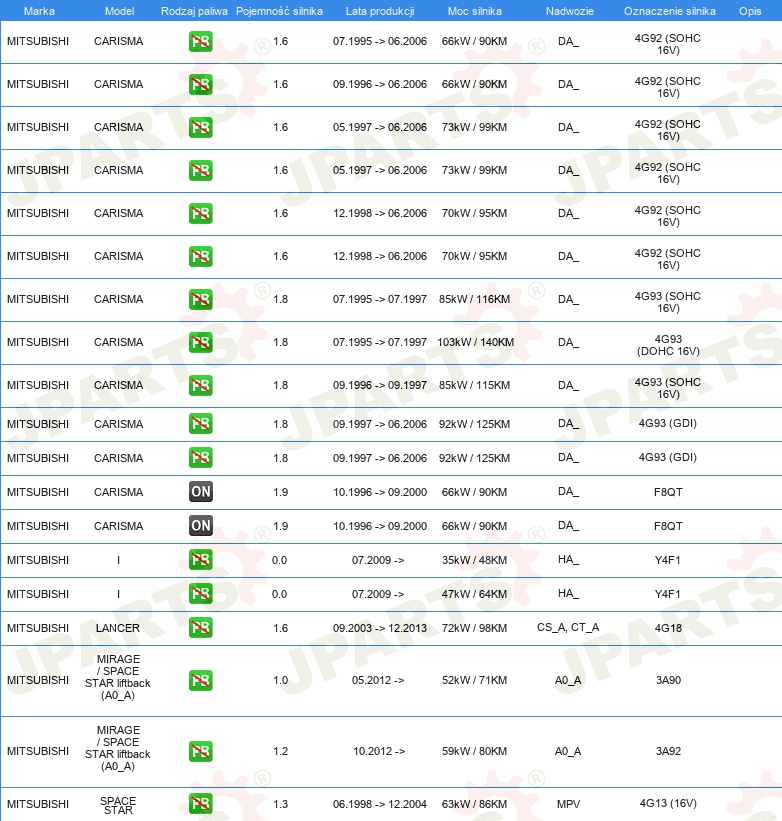The height and width of the screenshot is (821, 782).
Task: Click the Y4F1 engine code in the 47kW row
Action: point(668,594)
